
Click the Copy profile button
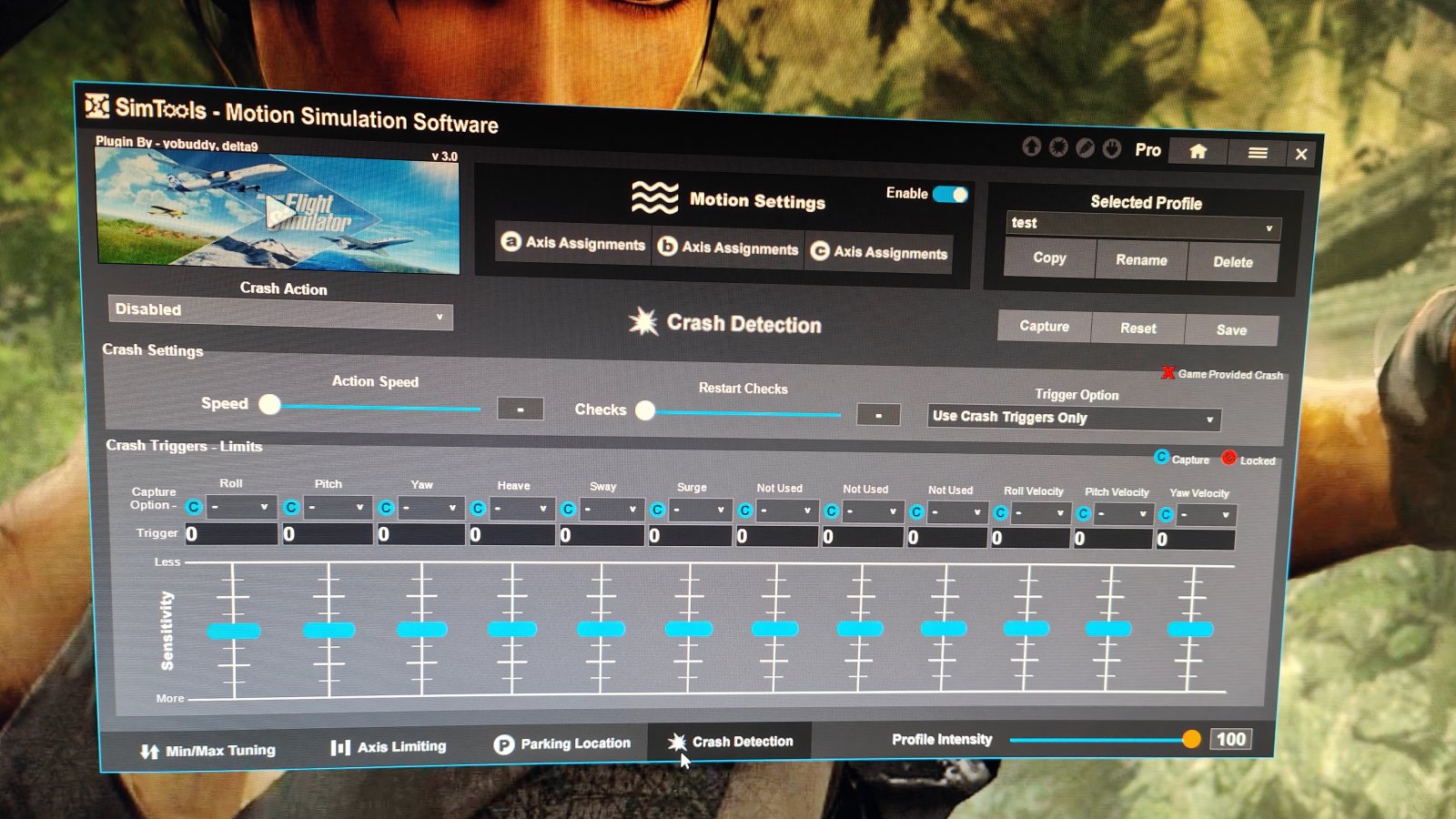click(x=1049, y=258)
